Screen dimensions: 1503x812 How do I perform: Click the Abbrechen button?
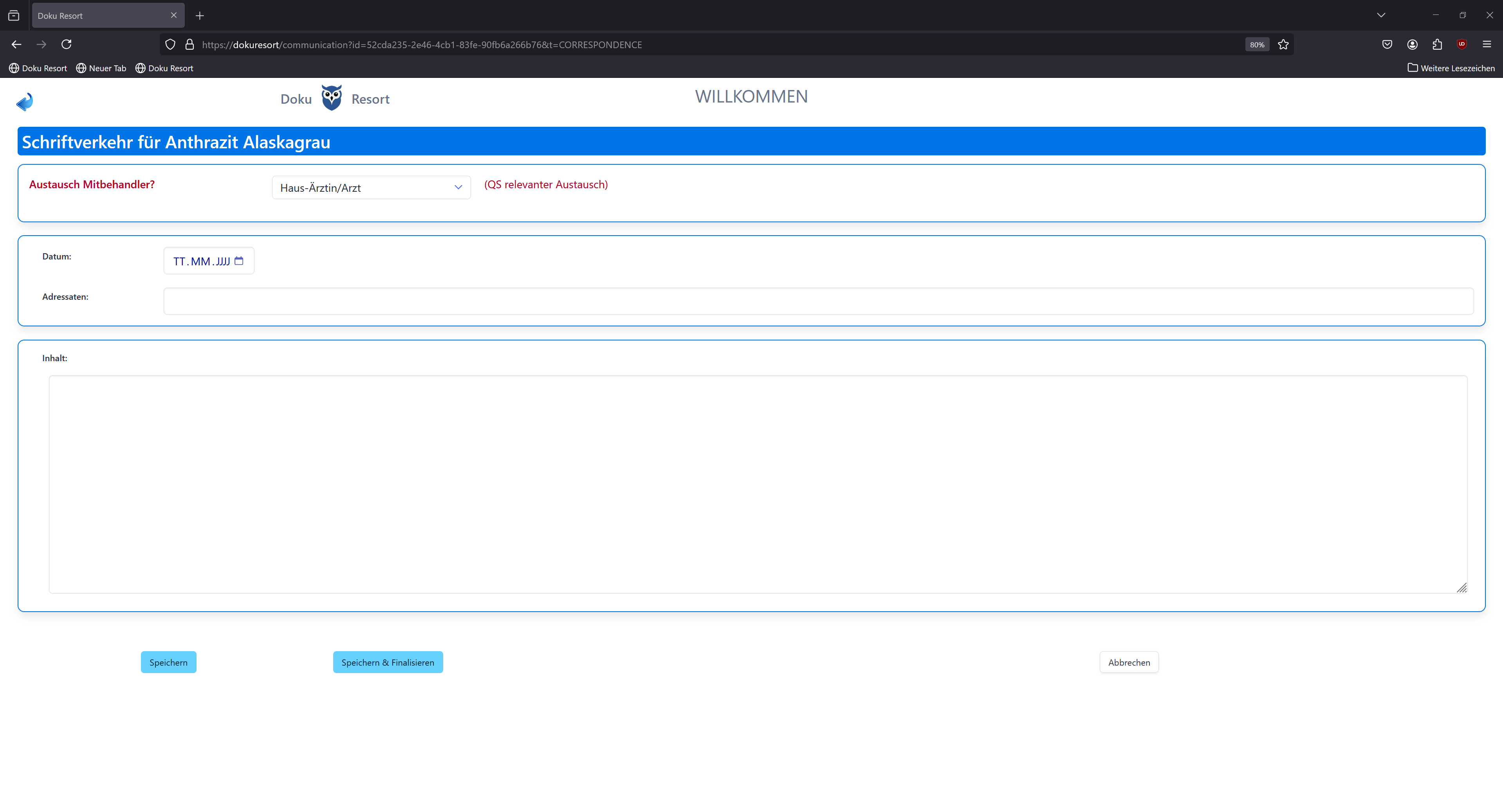[x=1128, y=662]
